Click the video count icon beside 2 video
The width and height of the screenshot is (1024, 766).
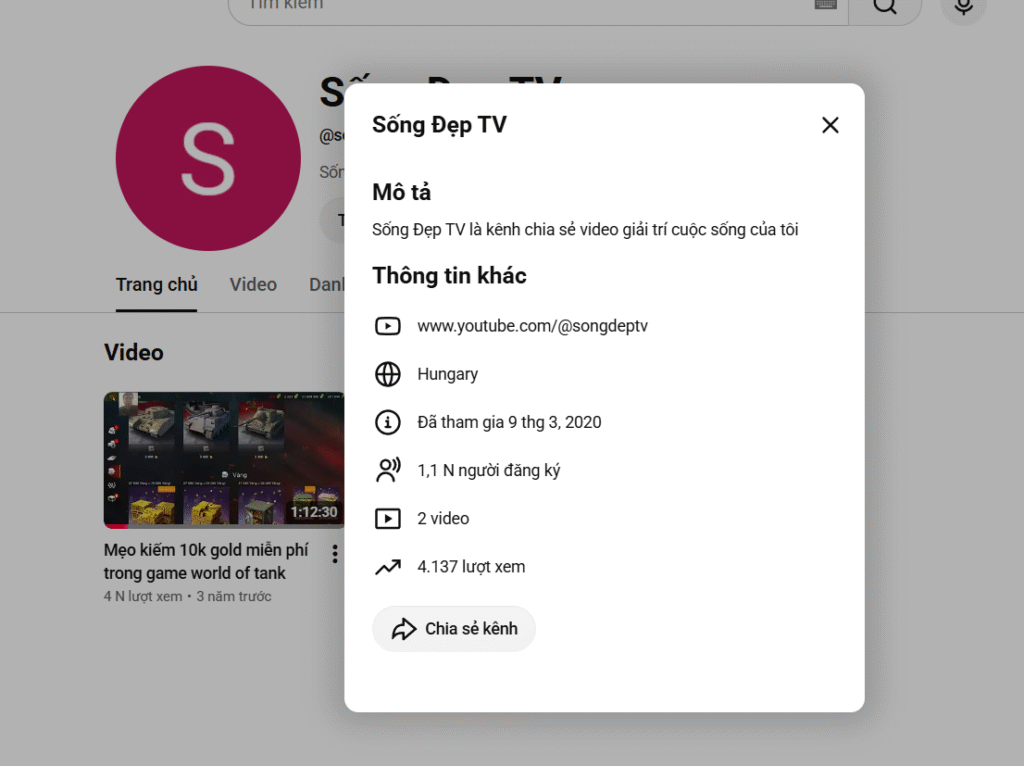coord(387,519)
